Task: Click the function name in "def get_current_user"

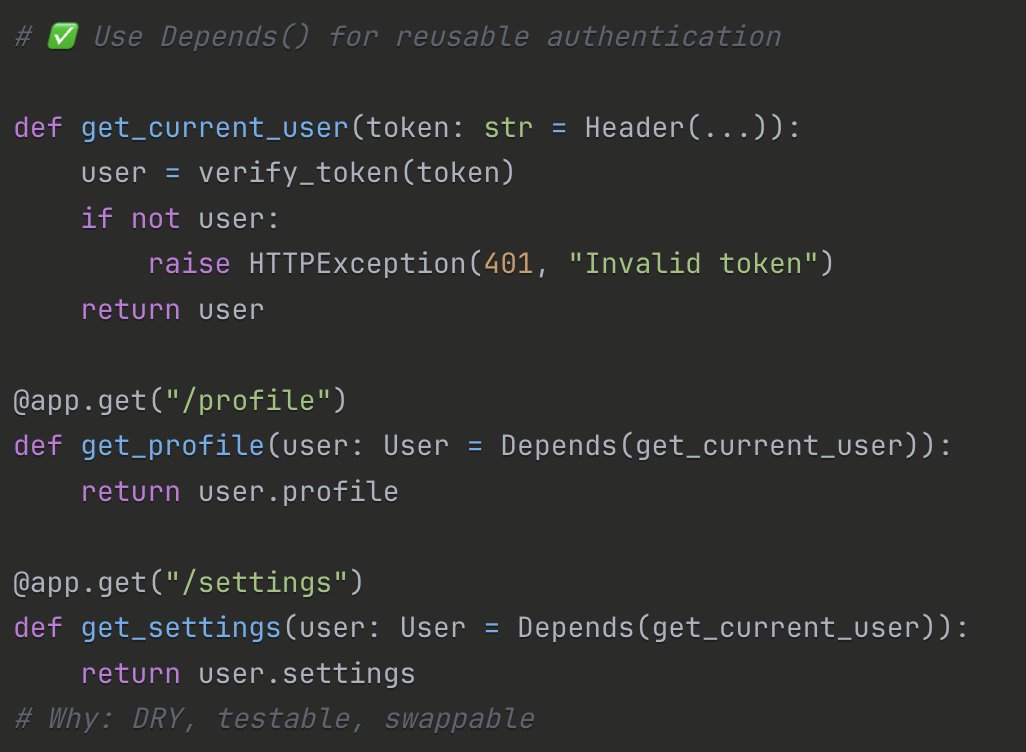Action: point(215,128)
